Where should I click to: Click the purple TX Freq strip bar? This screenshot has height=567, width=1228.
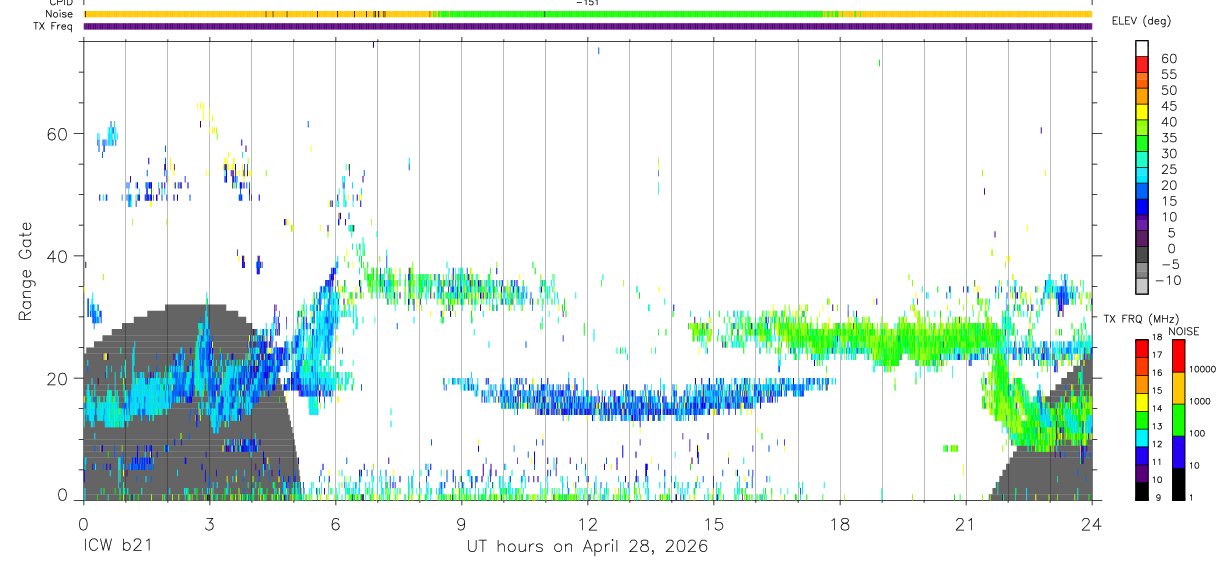pyautogui.click(x=588, y=26)
